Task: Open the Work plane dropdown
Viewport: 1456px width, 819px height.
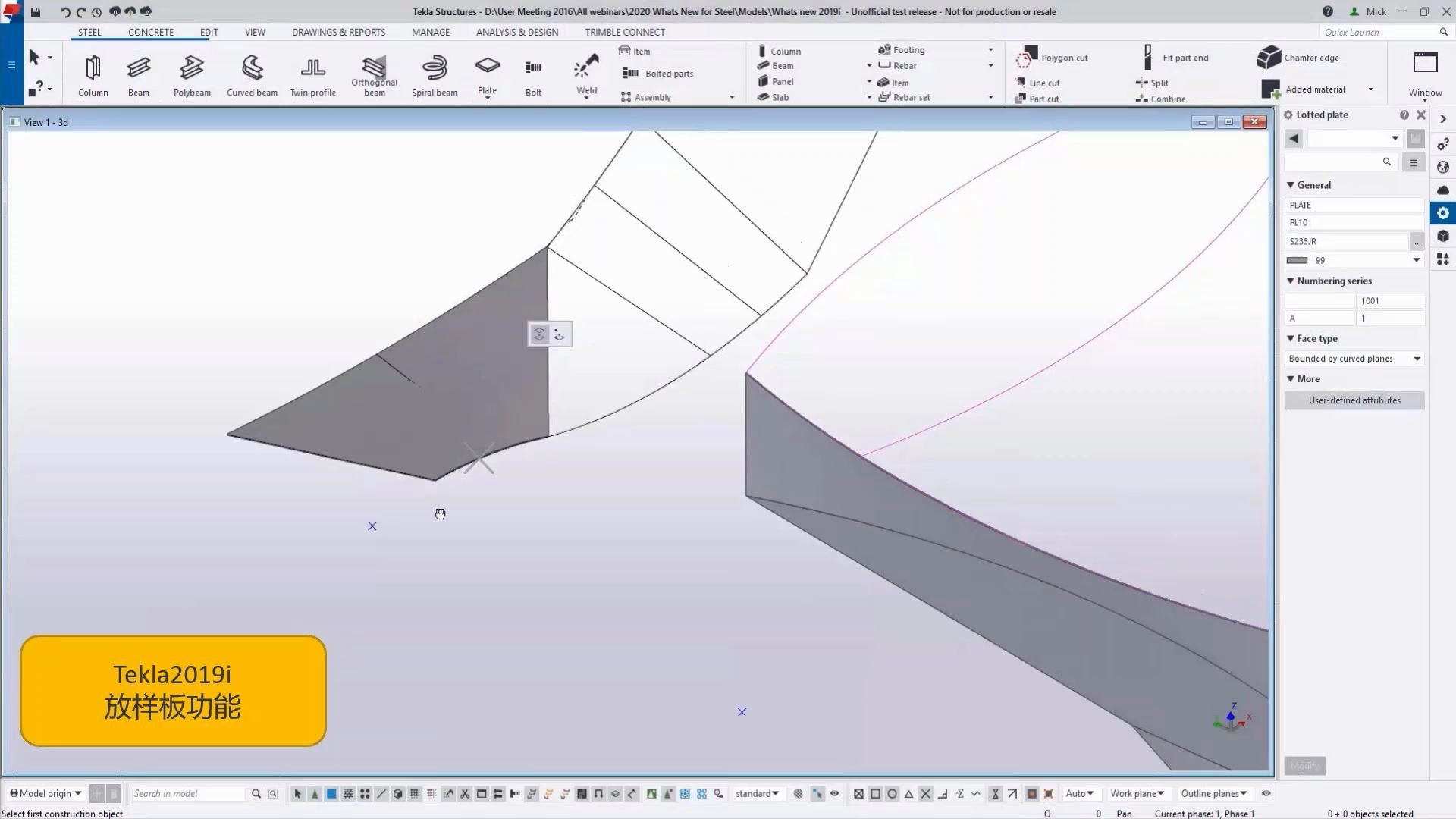Action: [x=1137, y=793]
